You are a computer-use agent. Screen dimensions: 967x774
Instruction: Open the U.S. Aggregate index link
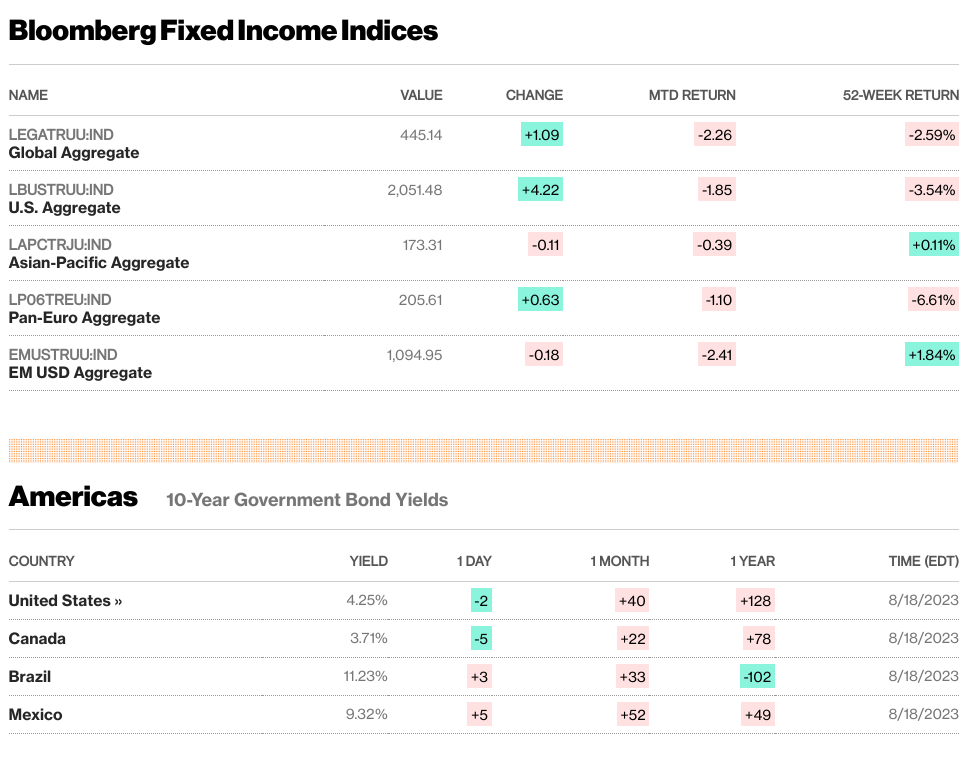click(64, 208)
